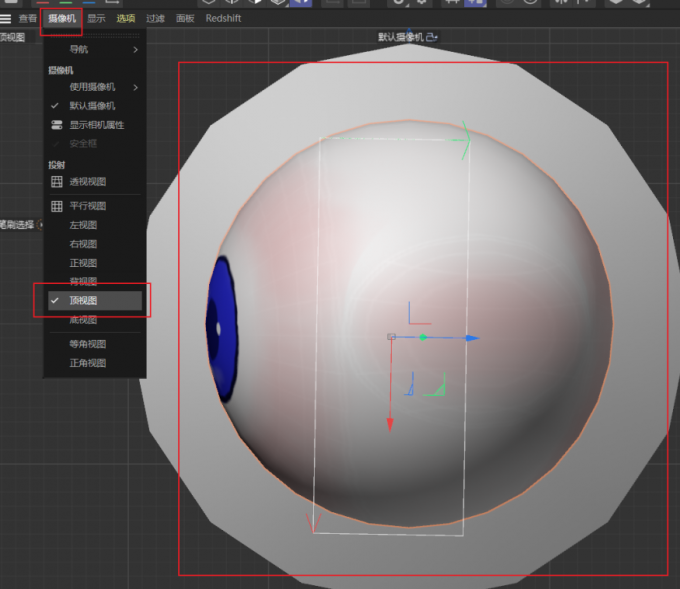Expand the 导航 submenu

click(95, 49)
